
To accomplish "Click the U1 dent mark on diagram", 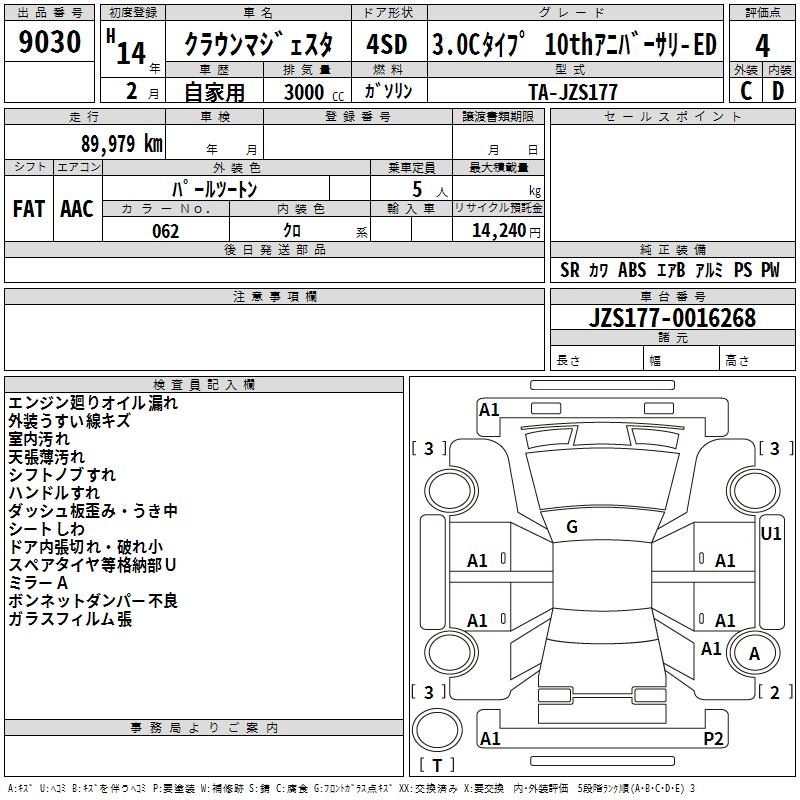I will point(770,534).
